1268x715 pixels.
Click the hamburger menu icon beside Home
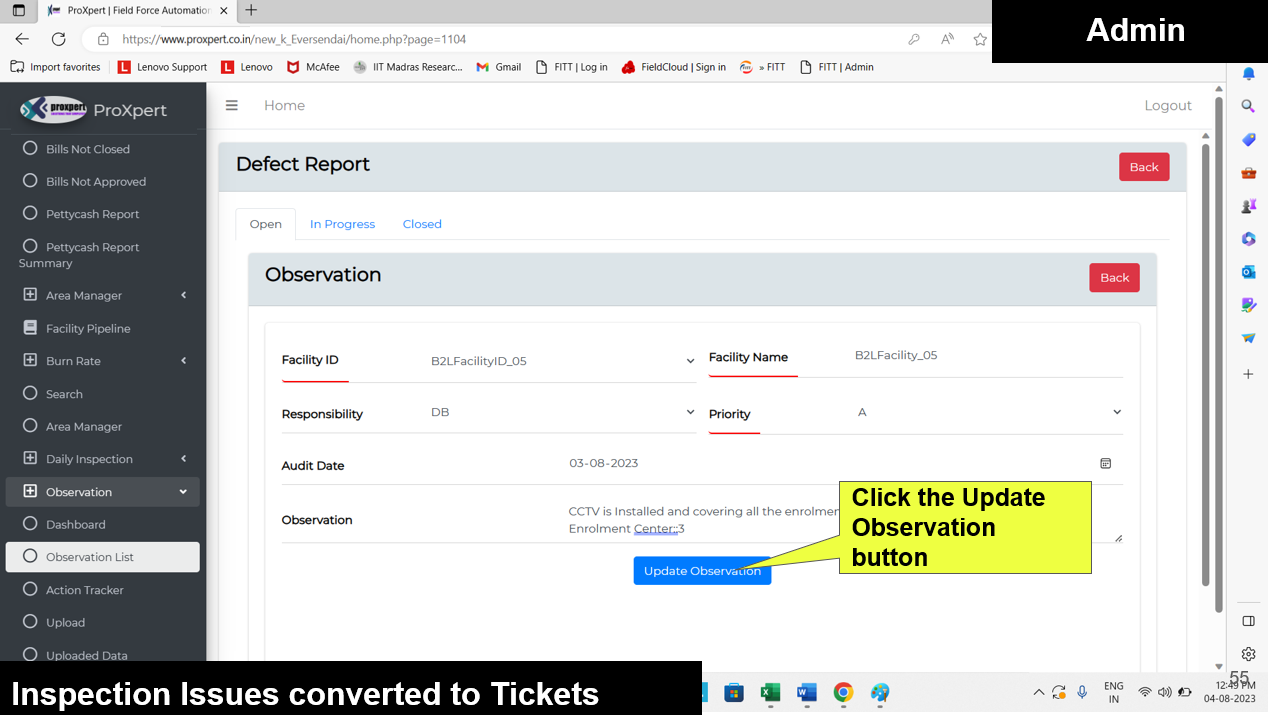(x=232, y=105)
